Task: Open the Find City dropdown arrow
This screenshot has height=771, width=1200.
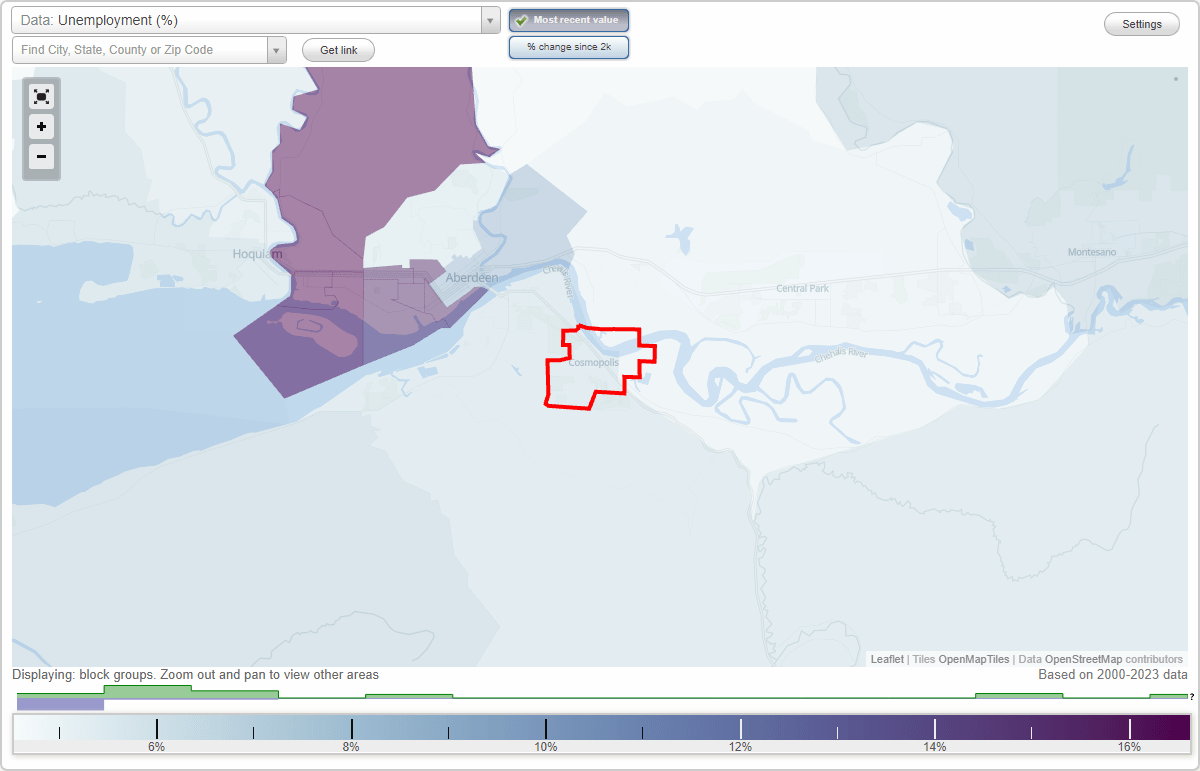Action: pyautogui.click(x=276, y=48)
